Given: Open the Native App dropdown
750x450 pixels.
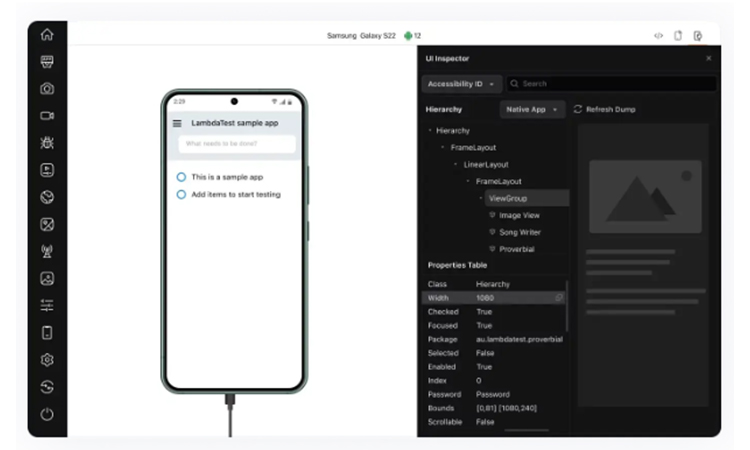Looking at the screenshot, I should coord(532,109).
